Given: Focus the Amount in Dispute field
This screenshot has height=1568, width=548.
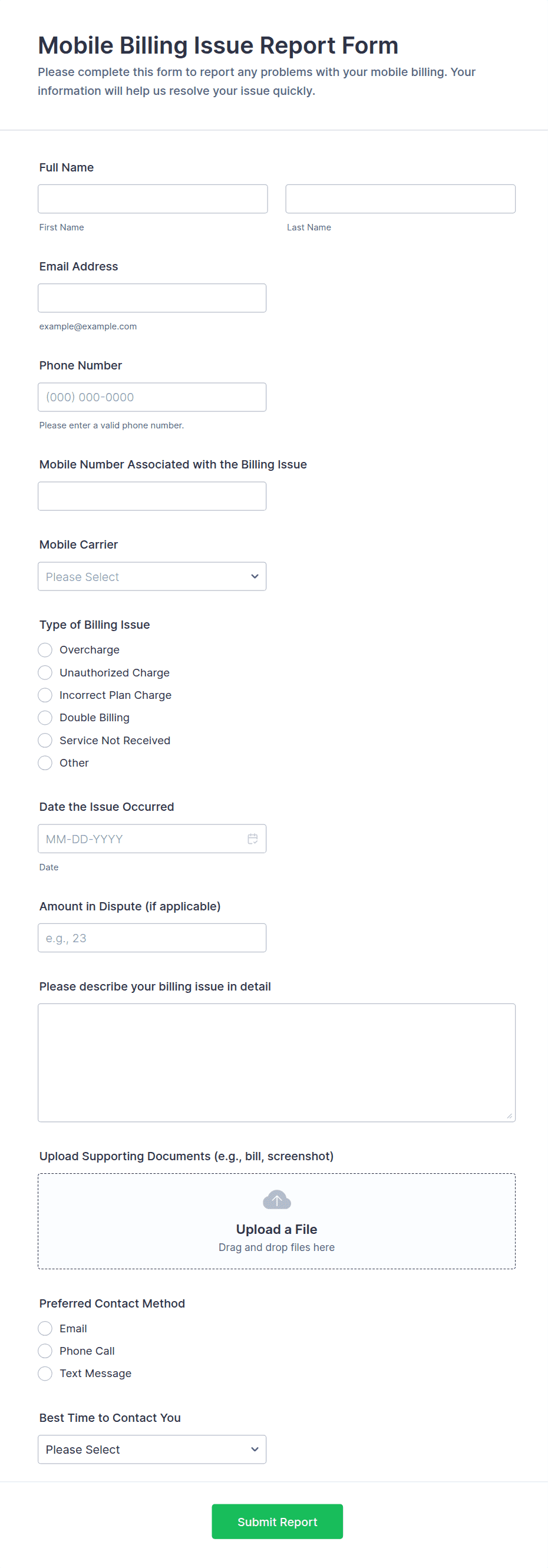Looking at the screenshot, I should 151,938.
